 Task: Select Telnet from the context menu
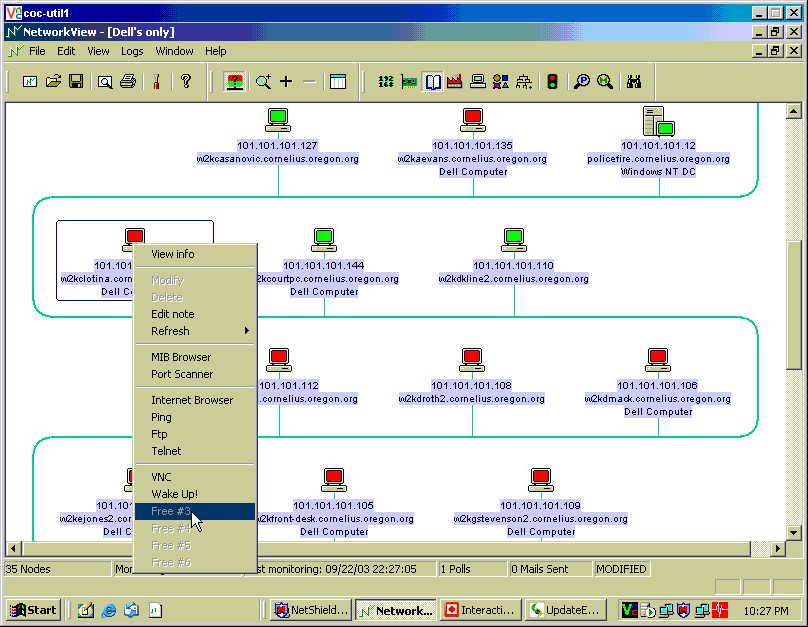(x=195, y=451)
